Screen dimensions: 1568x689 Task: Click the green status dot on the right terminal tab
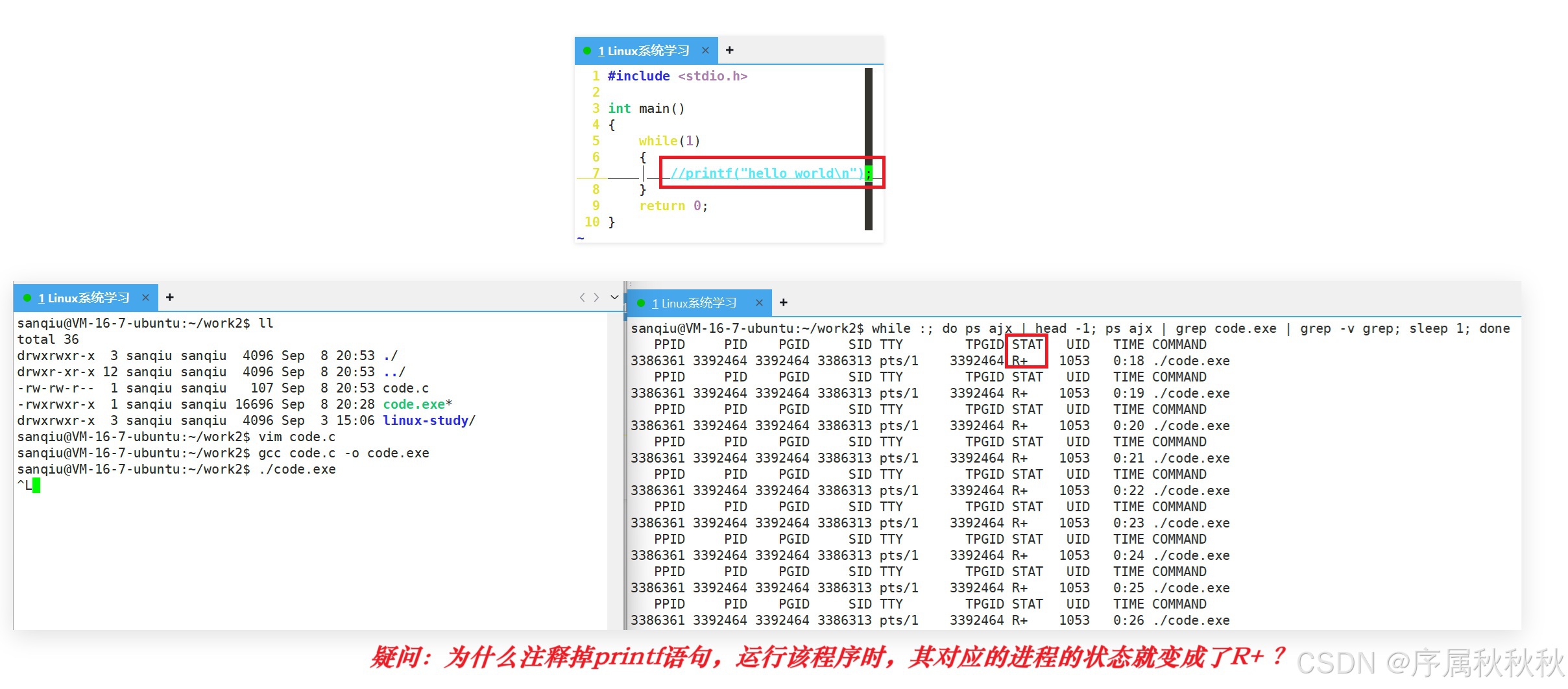pyautogui.click(x=641, y=303)
